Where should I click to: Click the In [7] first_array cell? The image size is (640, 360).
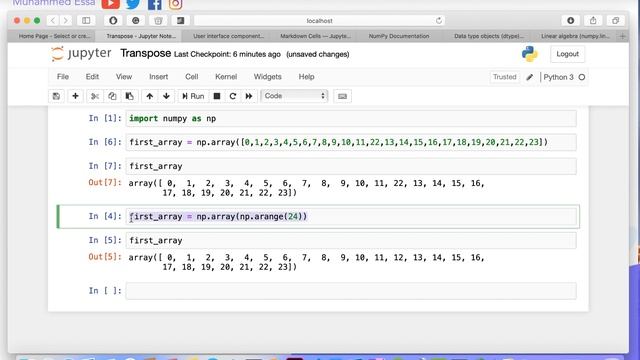(351, 166)
